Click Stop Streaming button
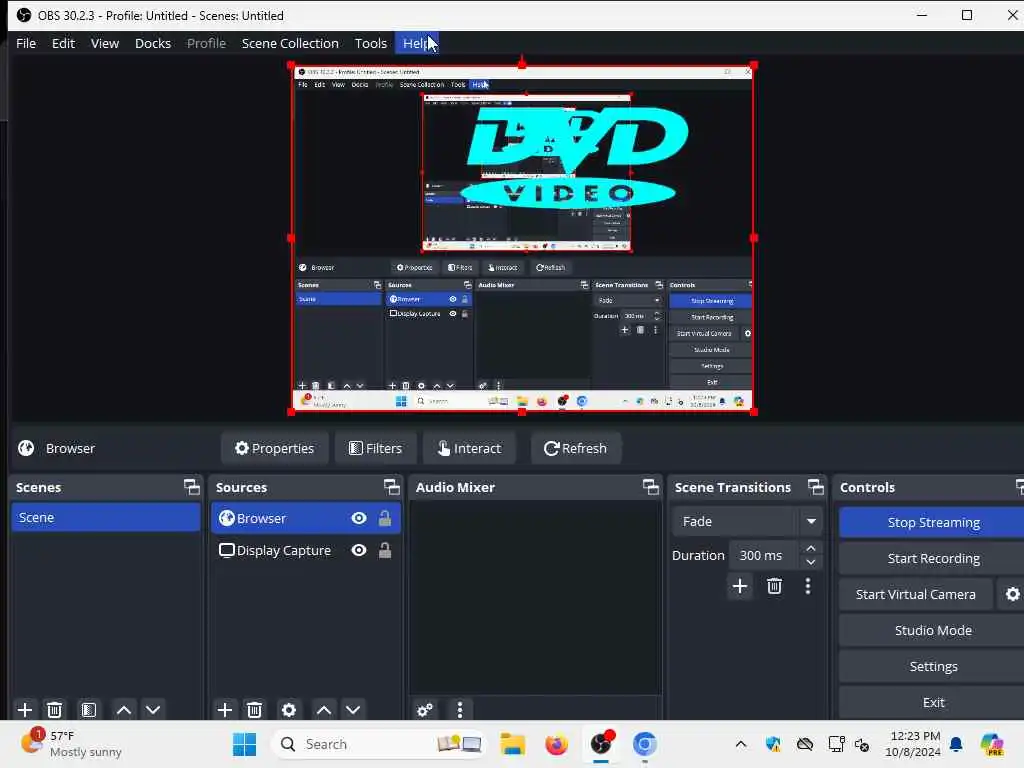Screen dimensions: 1024x768 coord(933,522)
